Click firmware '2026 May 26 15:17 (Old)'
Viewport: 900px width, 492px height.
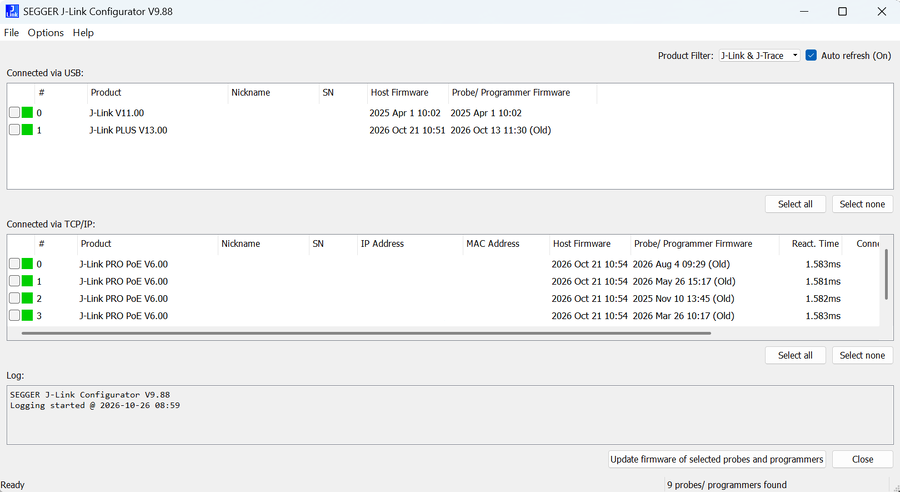(684, 281)
